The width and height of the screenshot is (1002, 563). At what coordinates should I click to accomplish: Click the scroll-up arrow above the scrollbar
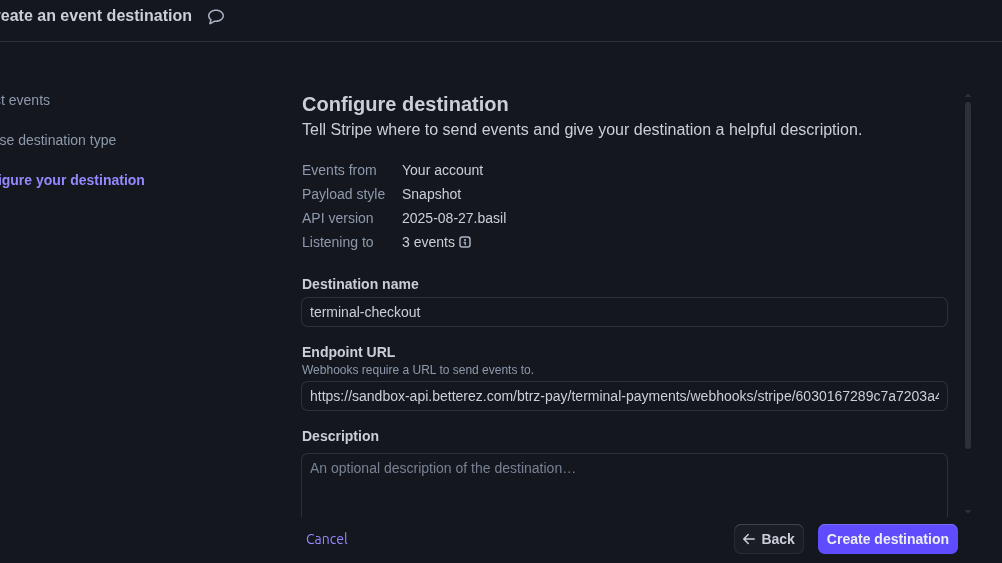point(968,96)
